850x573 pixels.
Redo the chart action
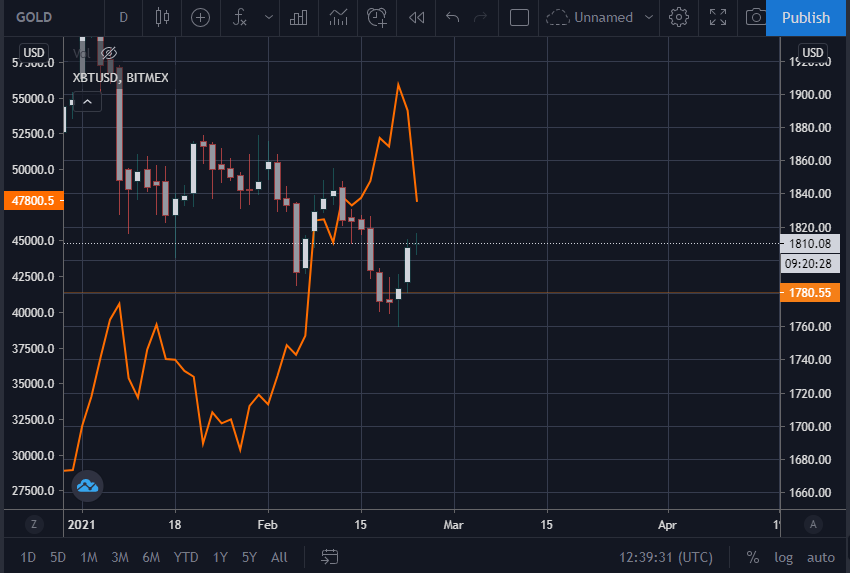click(x=481, y=17)
